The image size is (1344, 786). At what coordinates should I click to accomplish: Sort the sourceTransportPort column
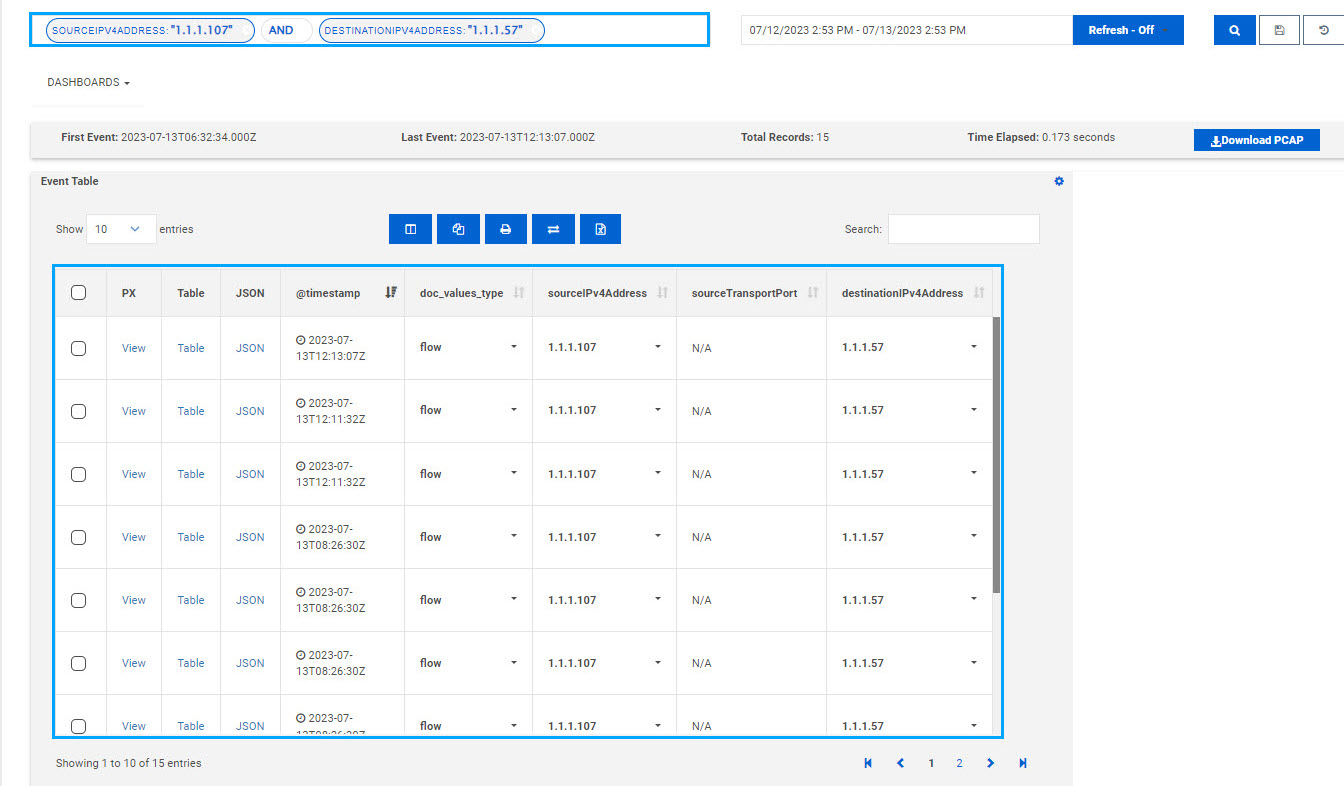[812, 293]
